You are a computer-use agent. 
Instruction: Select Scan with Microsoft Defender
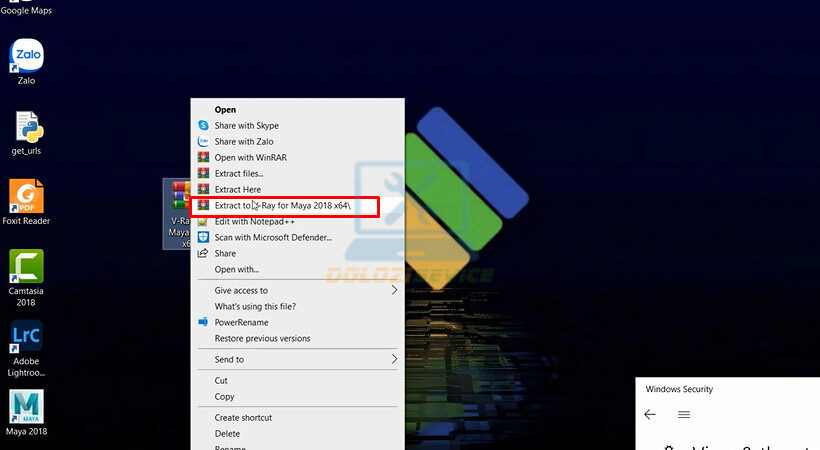tap(272, 237)
